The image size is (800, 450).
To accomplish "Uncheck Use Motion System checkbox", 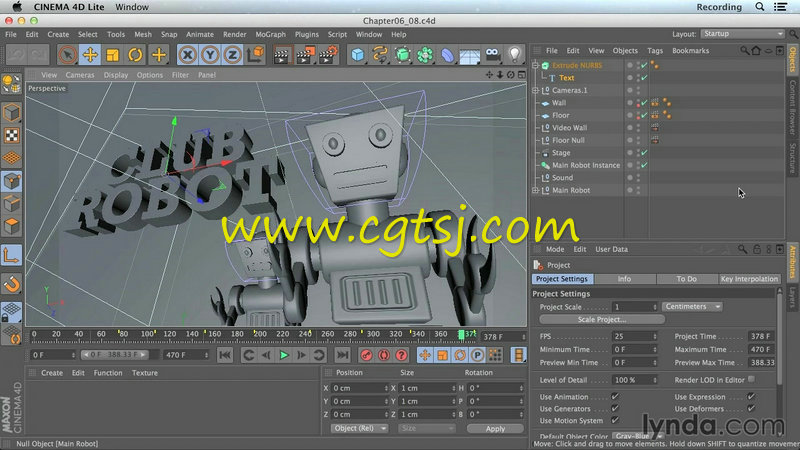I will tap(615, 420).
